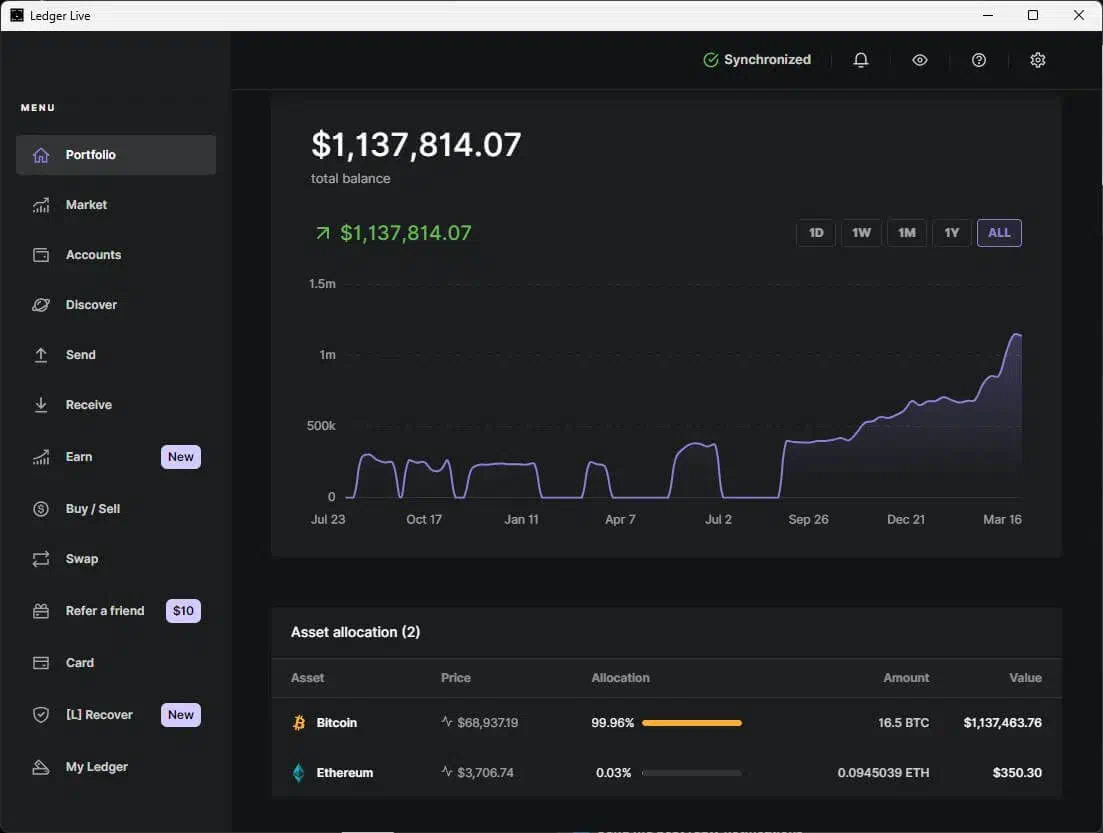Select the ALL chart range
This screenshot has width=1103, height=833.
point(999,233)
